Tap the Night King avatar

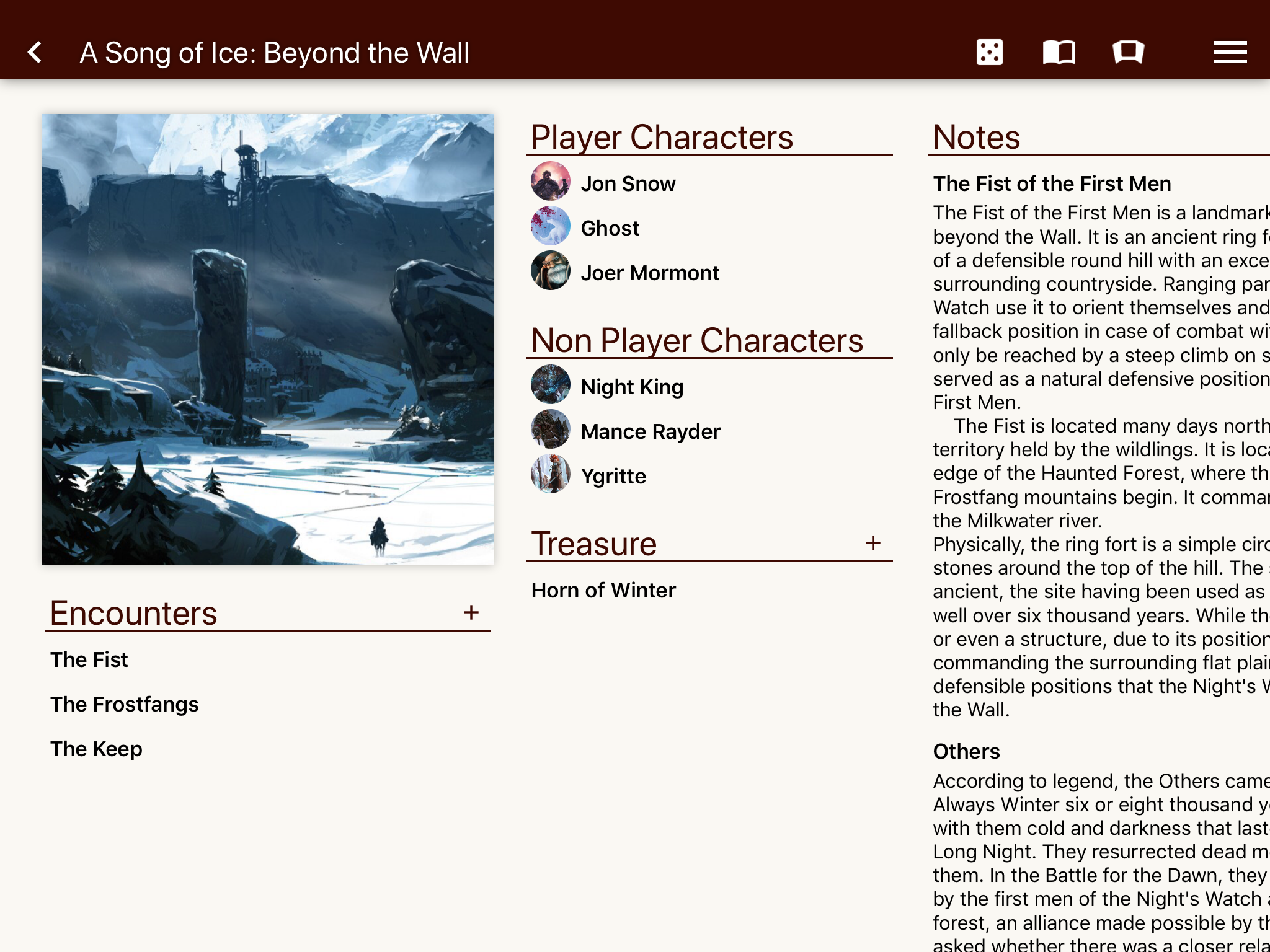point(550,385)
